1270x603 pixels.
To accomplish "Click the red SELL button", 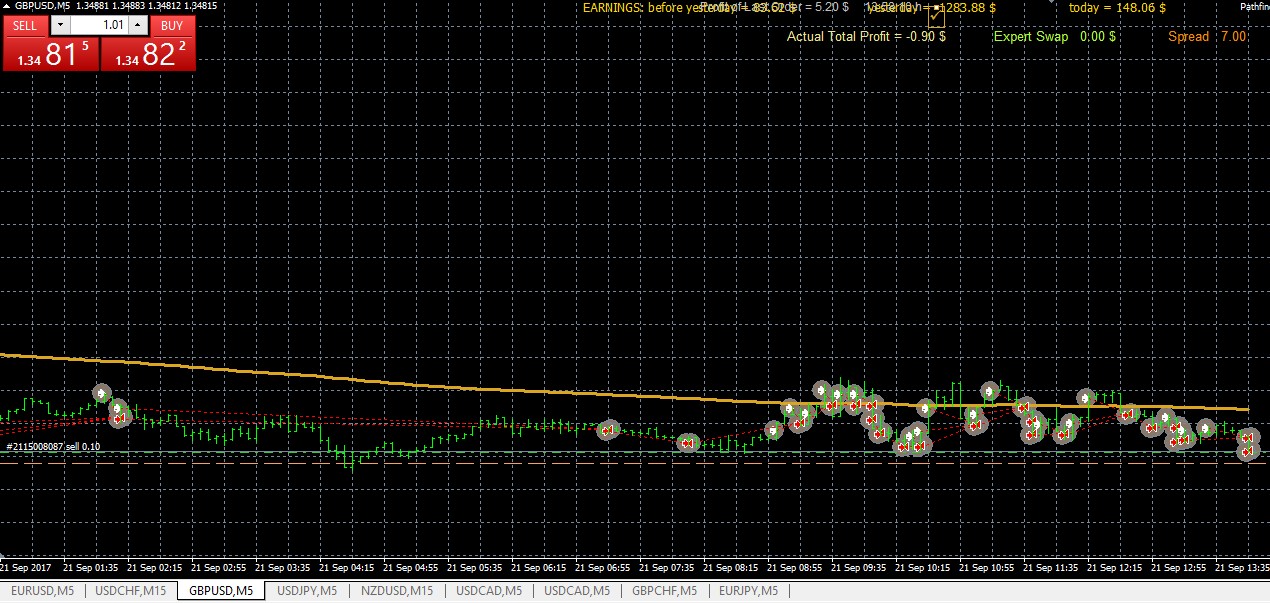I will [26, 25].
